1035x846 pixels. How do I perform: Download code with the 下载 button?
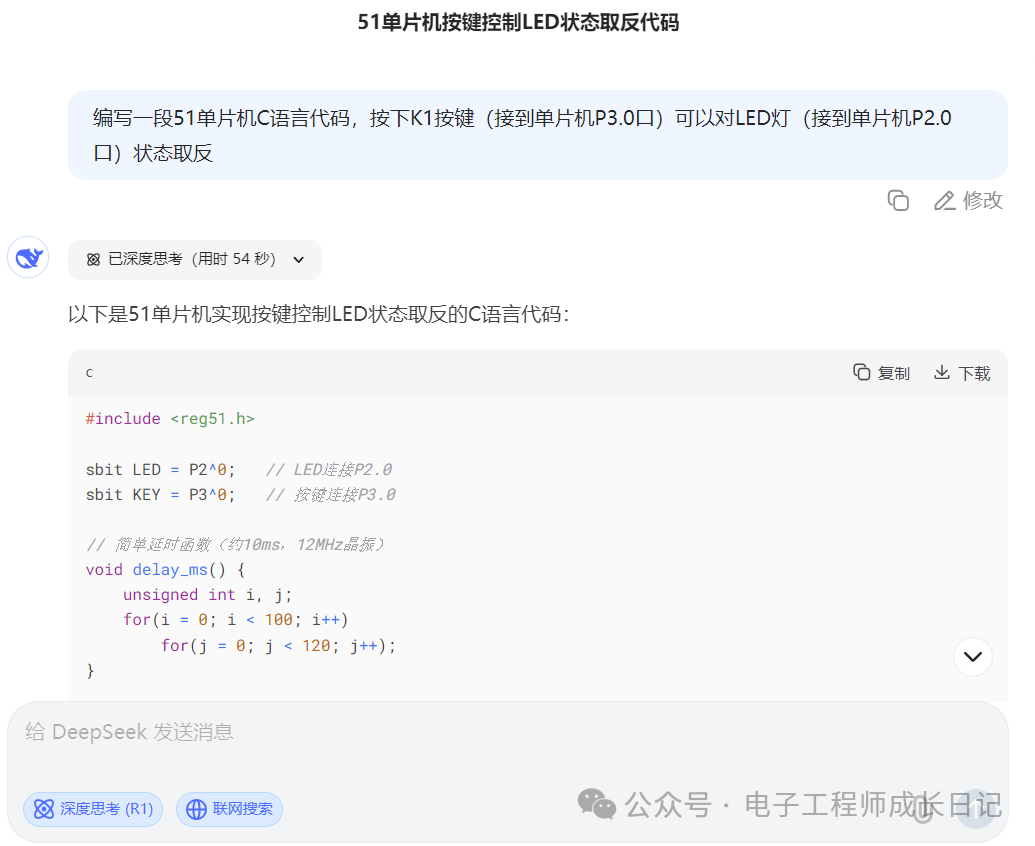pyautogui.click(x=962, y=373)
